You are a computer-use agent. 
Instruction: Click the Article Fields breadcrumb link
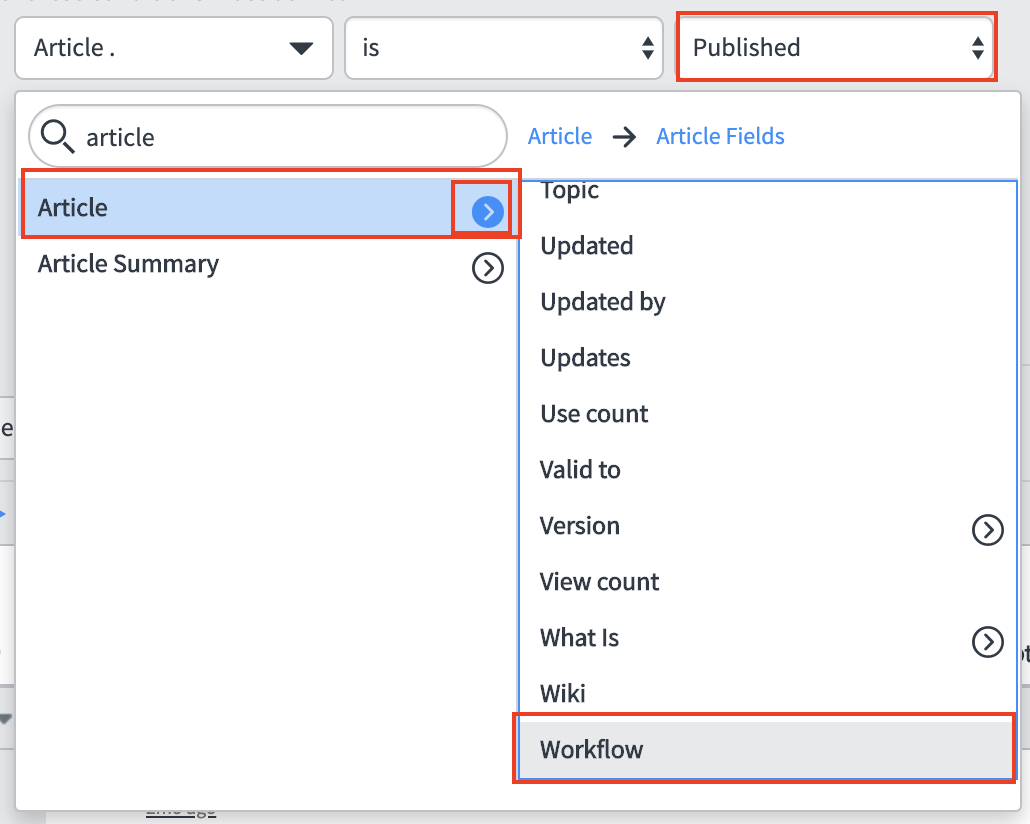pyautogui.click(x=720, y=137)
